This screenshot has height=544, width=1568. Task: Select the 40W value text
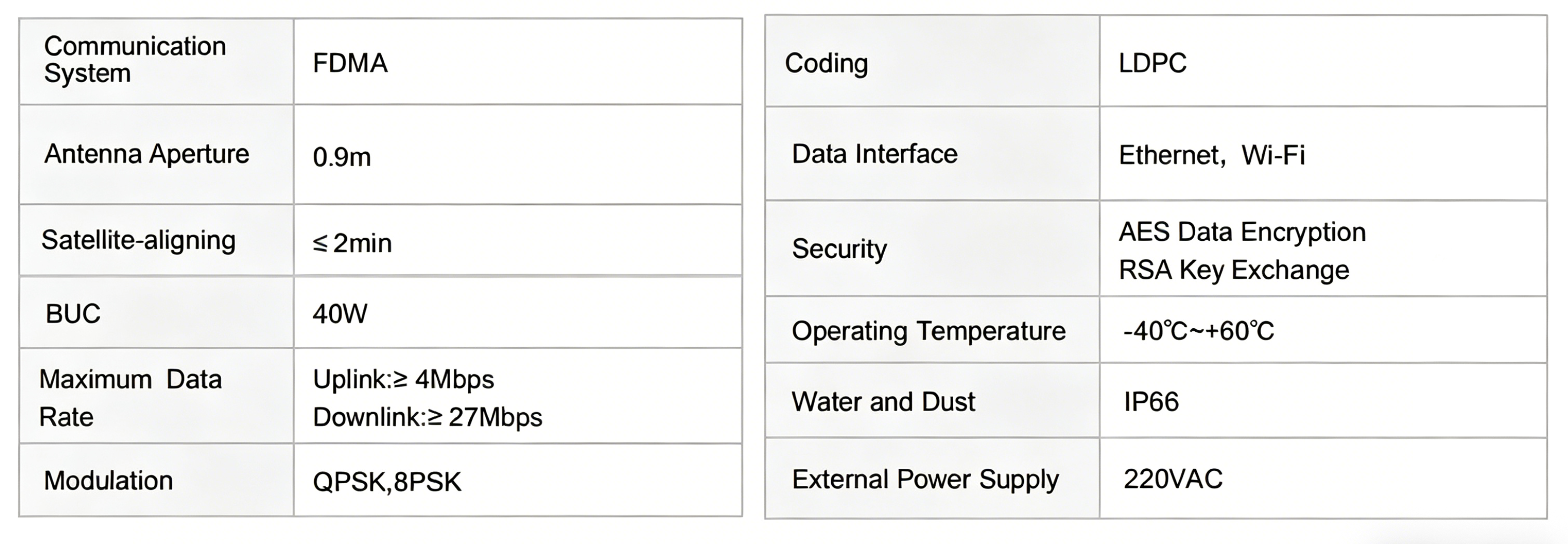click(340, 314)
